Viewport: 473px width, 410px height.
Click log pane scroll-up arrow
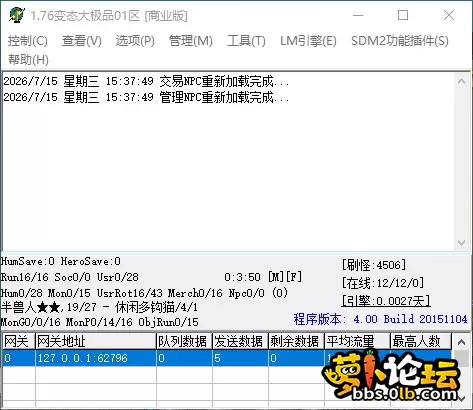[x=461, y=81]
